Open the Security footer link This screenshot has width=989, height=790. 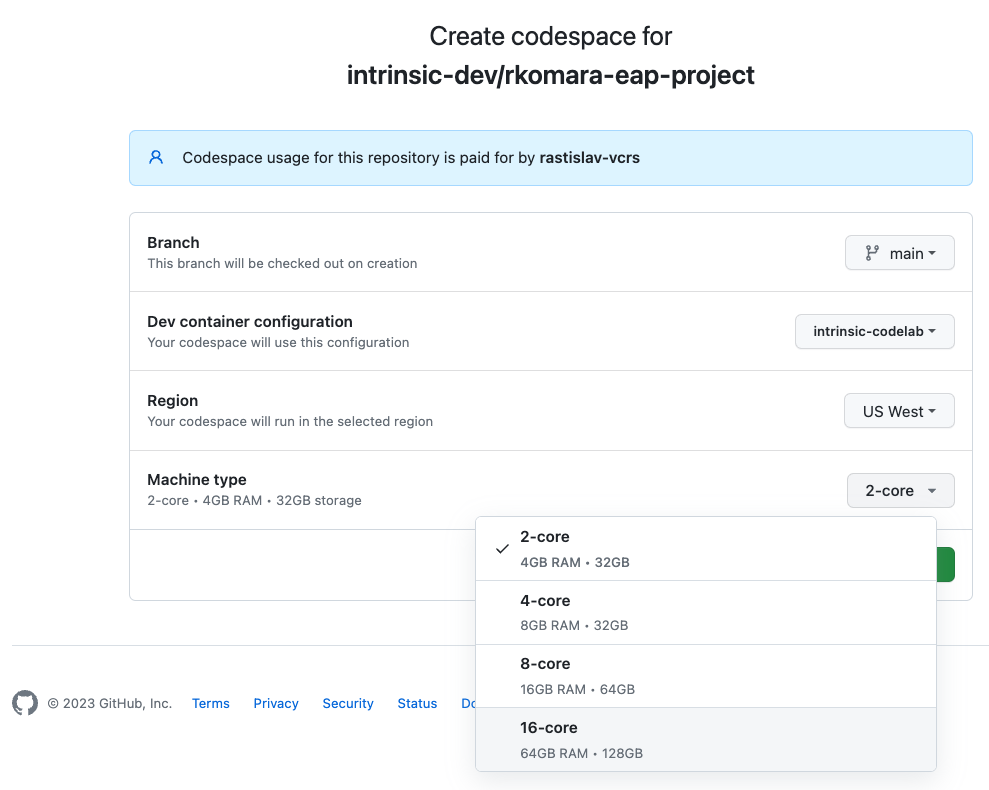[x=348, y=703]
